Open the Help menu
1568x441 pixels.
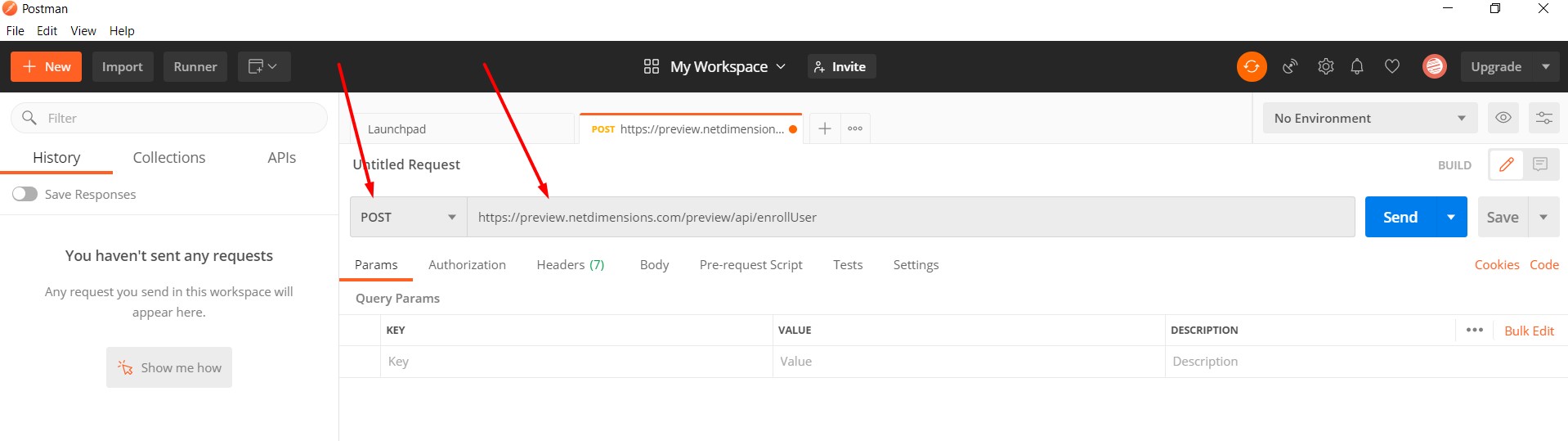pyautogui.click(x=122, y=30)
